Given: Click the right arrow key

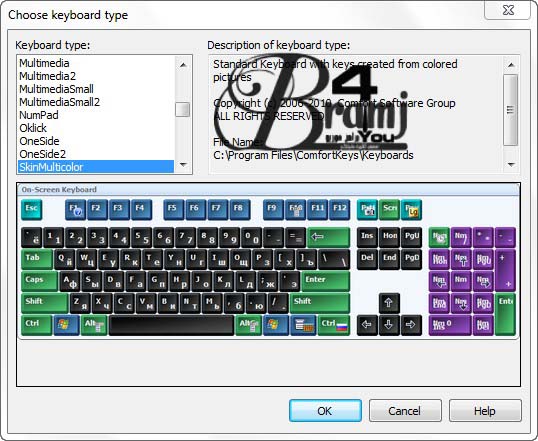Looking at the screenshot, I should [411, 325].
